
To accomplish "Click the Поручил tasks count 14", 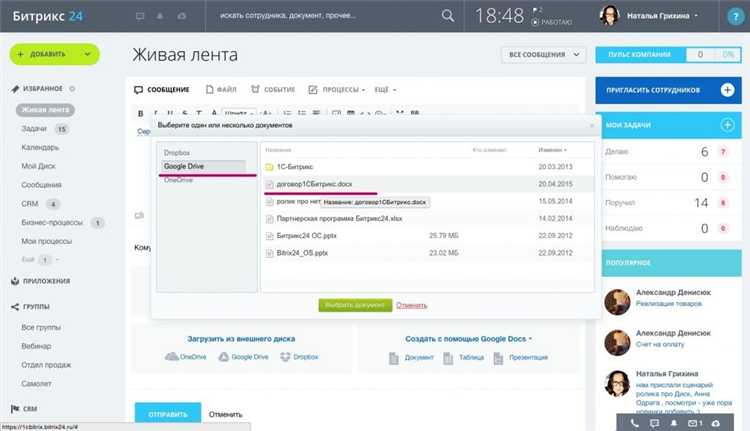I will [701, 203].
